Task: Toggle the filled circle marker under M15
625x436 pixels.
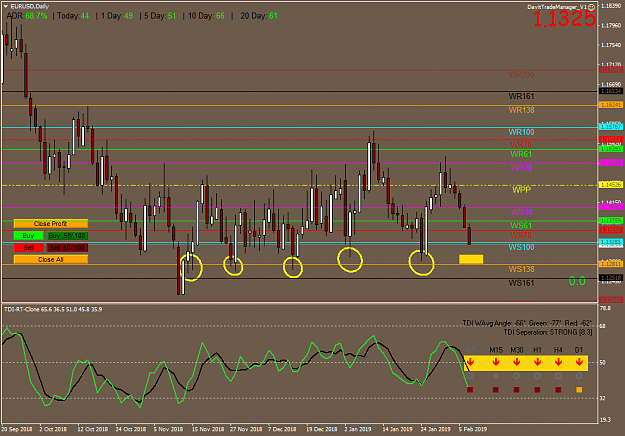Action: 495,376
